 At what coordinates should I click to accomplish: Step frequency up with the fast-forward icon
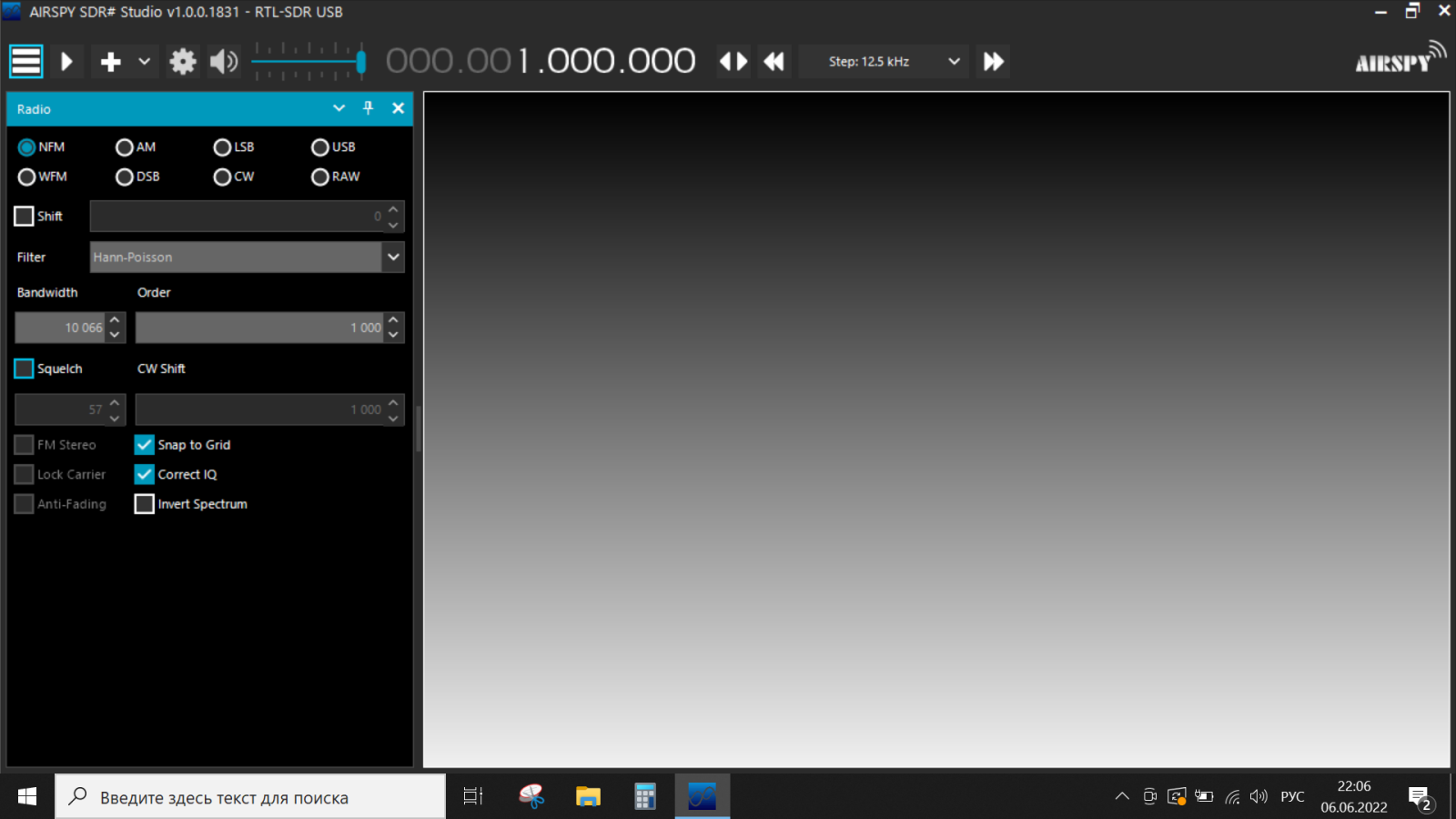[994, 61]
